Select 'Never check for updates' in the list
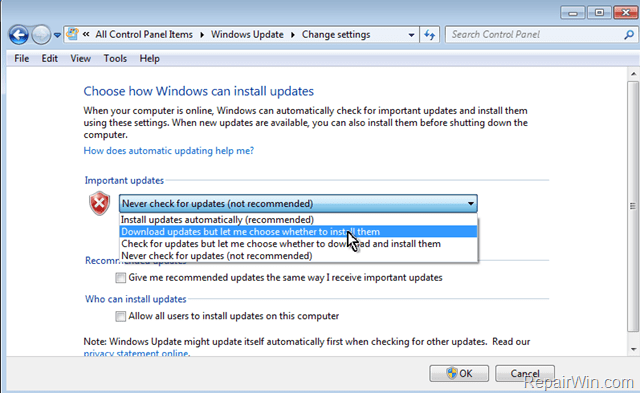 298,256
